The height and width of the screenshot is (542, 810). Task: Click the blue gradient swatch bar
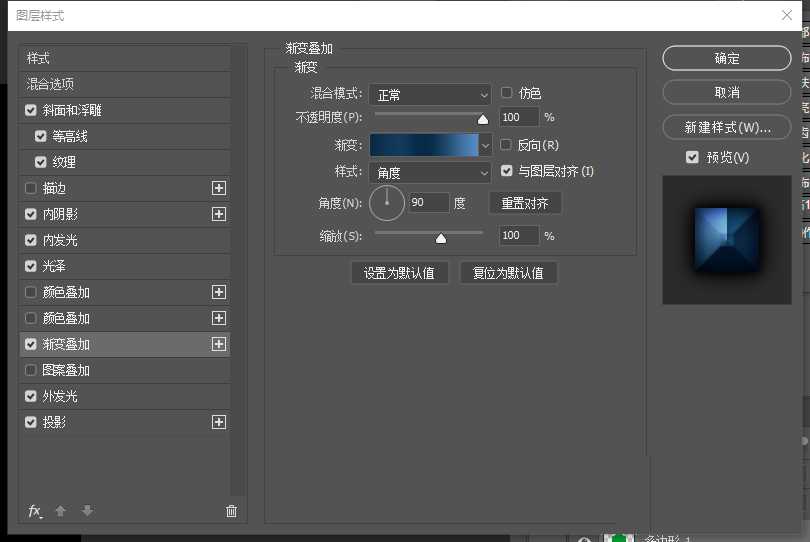pos(424,146)
